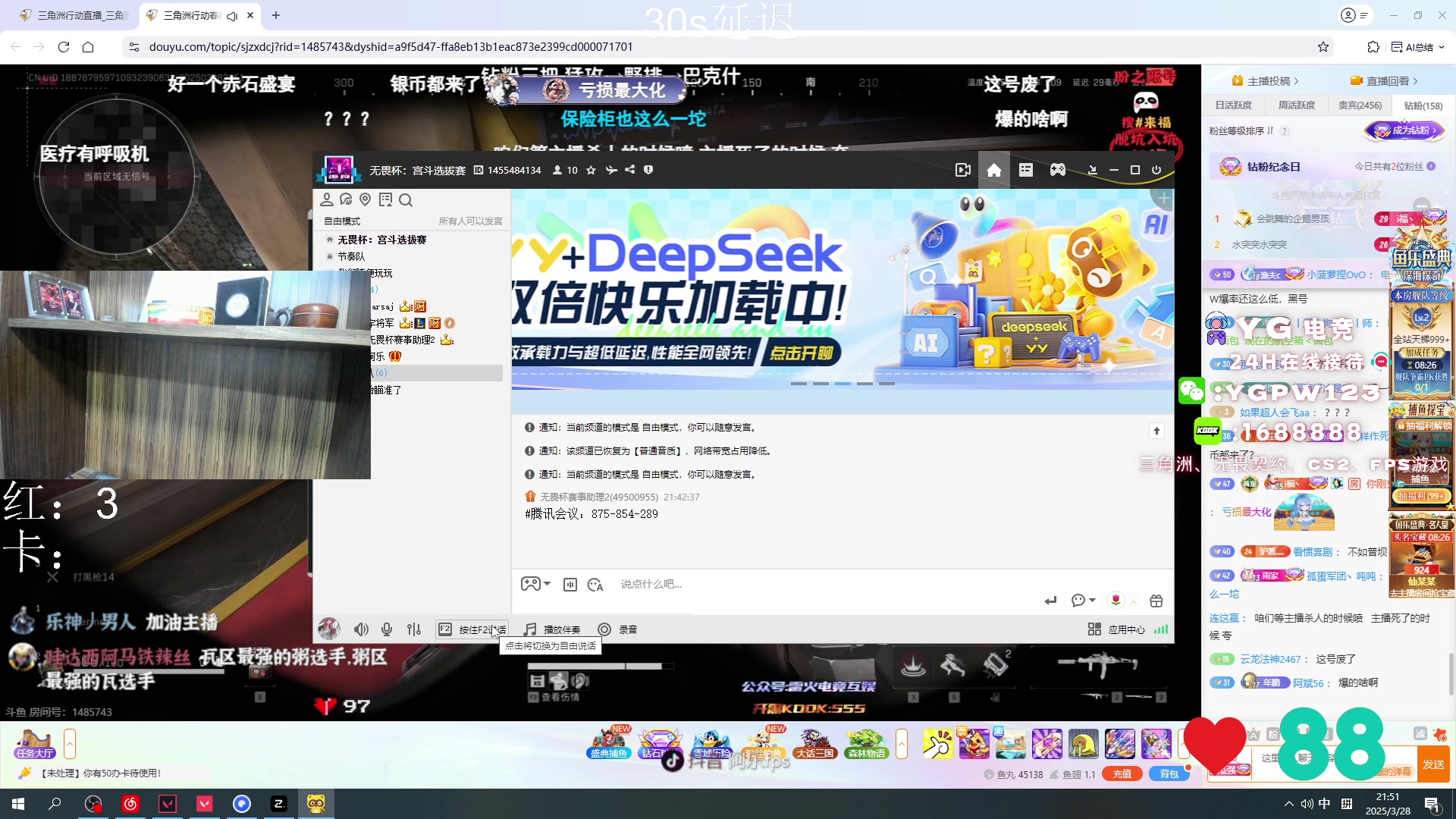Open the audio mixer settings icon in YY
This screenshot has width=1456, height=819.
click(414, 629)
